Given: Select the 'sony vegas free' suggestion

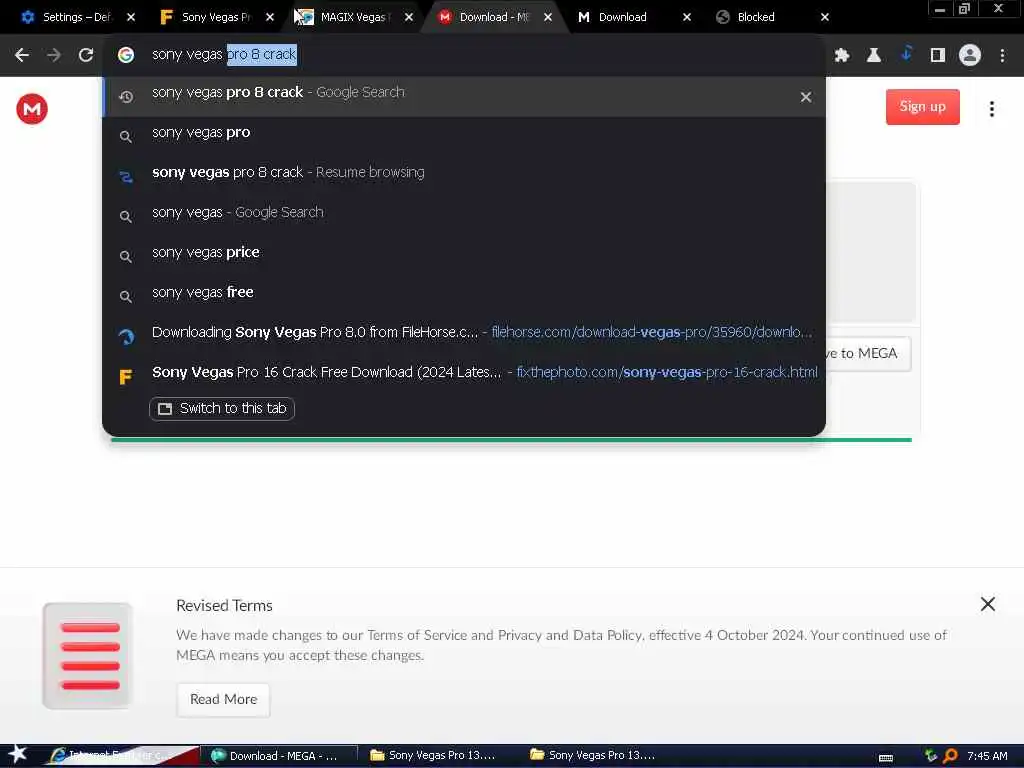Looking at the screenshot, I should coord(464,293).
